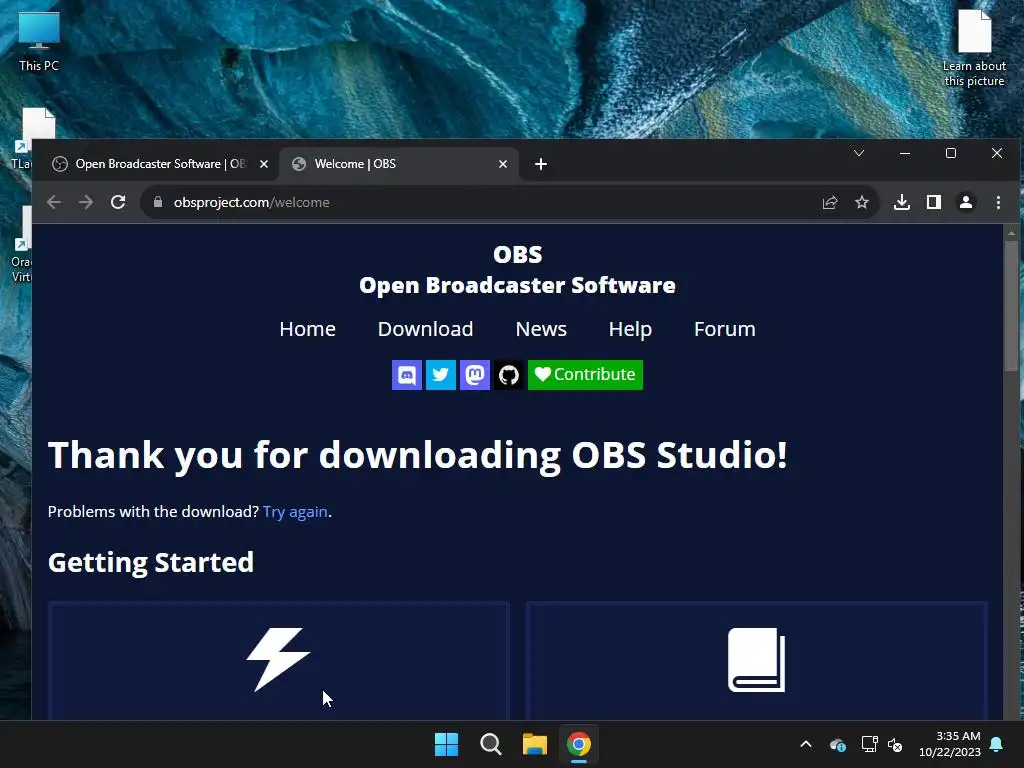Show hidden system tray icons
The height and width of the screenshot is (768, 1024).
[806, 744]
